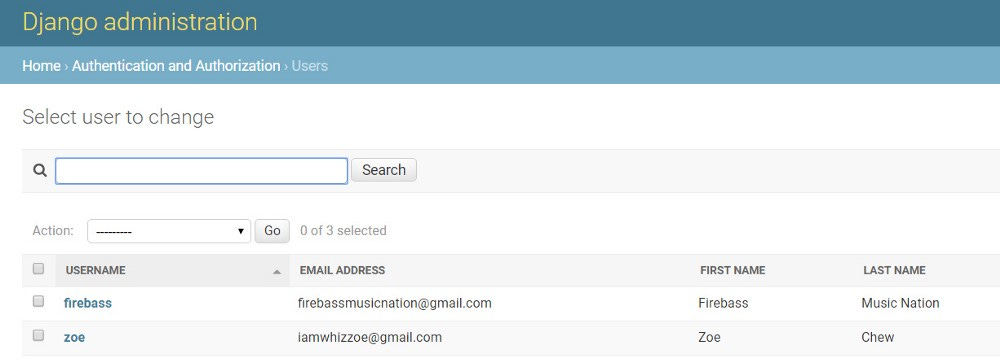Image resolution: width=1000 pixels, height=362 pixels.
Task: Open the Action dropdown menu
Action: (168, 231)
